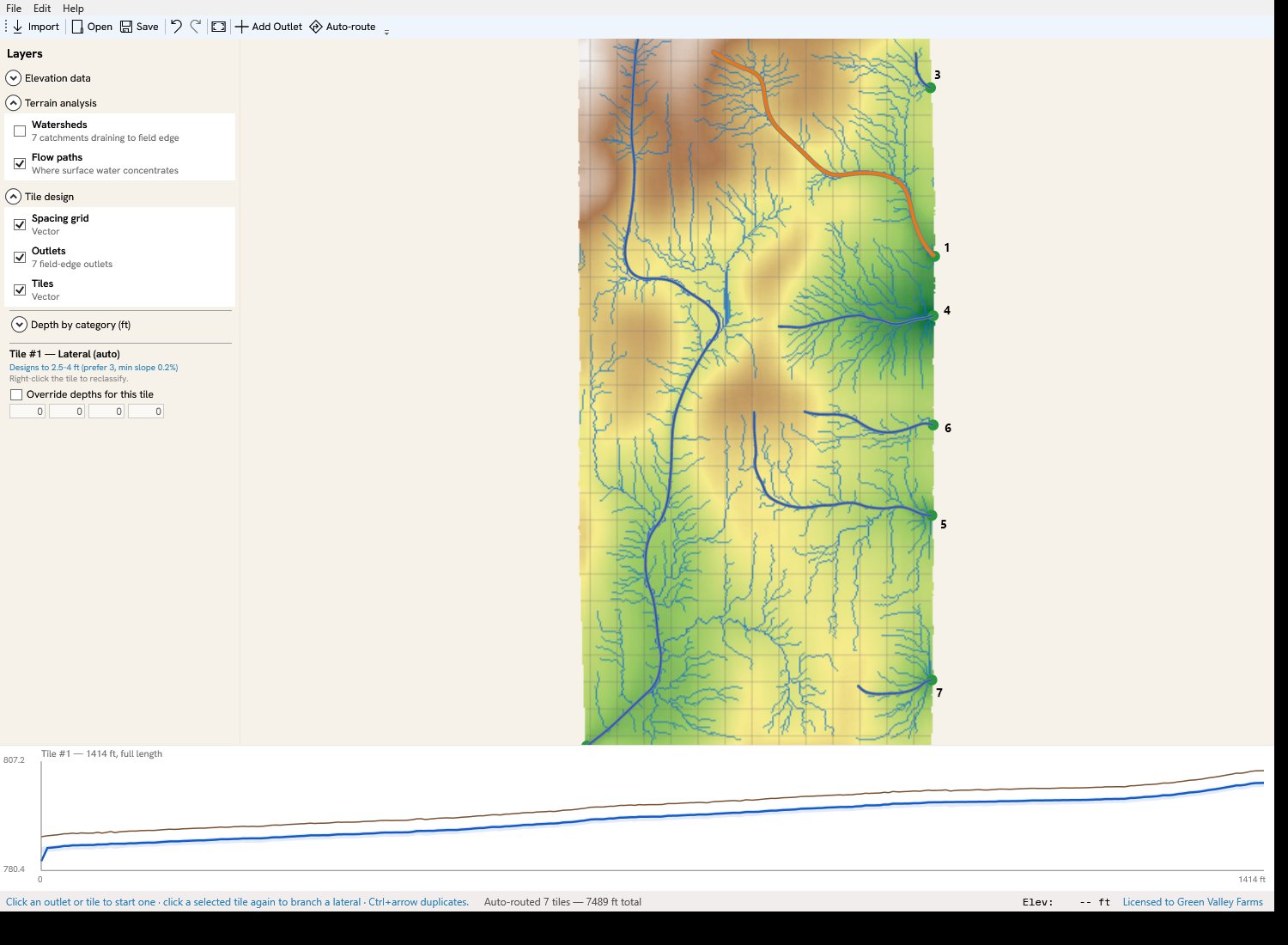The height and width of the screenshot is (945, 1288).
Task: Click the 807.2 elevation axis label
Action: 14,760
